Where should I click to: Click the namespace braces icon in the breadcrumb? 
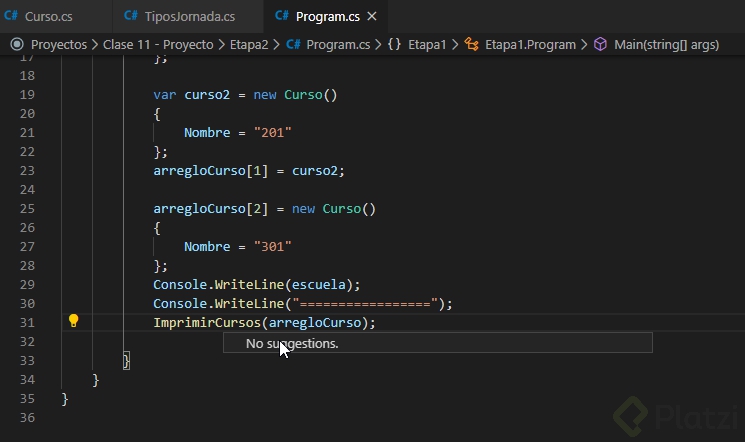pyautogui.click(x=394, y=44)
